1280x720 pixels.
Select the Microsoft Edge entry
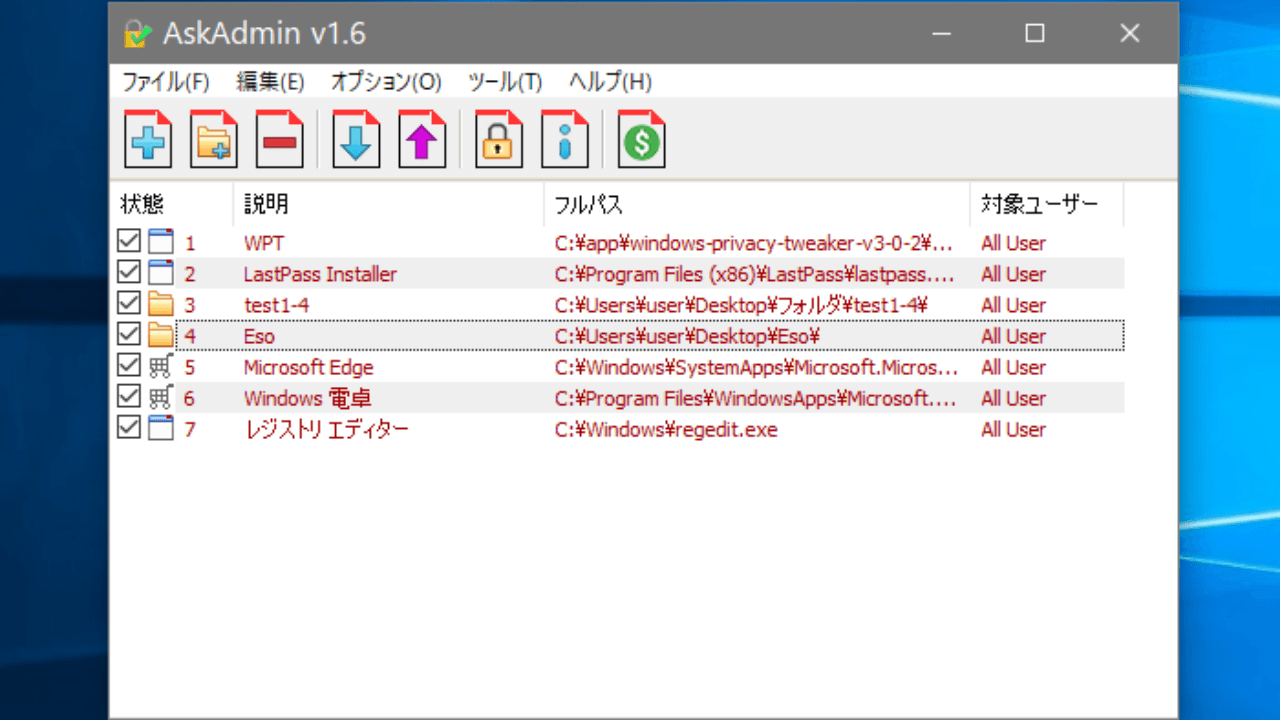coord(308,367)
